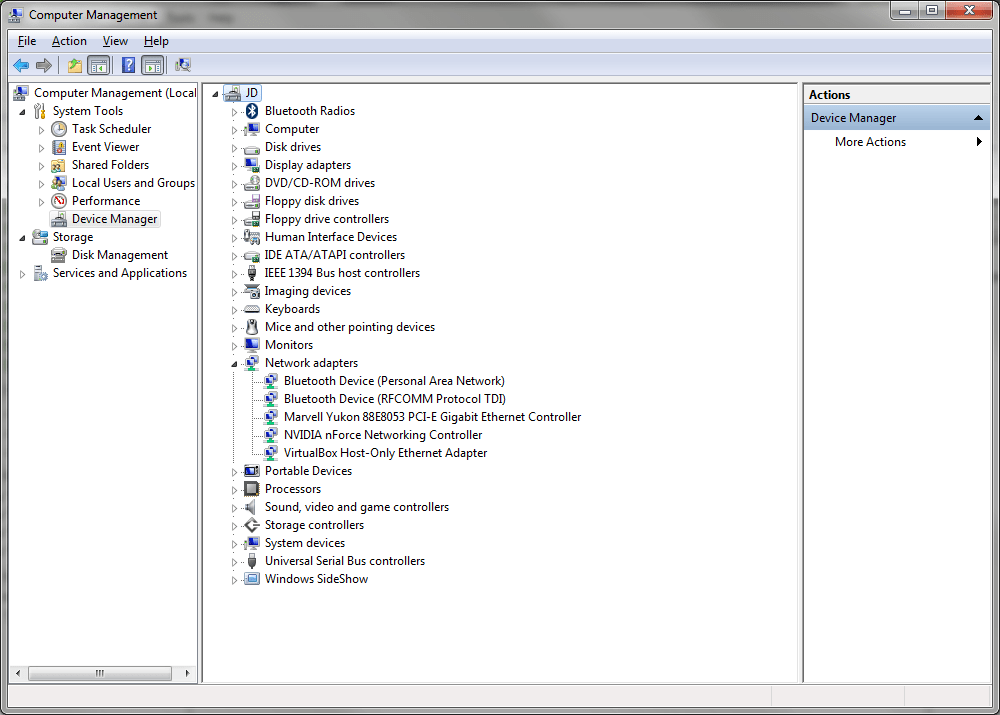
Task: Click the blue Help toolbar icon
Action: [128, 65]
